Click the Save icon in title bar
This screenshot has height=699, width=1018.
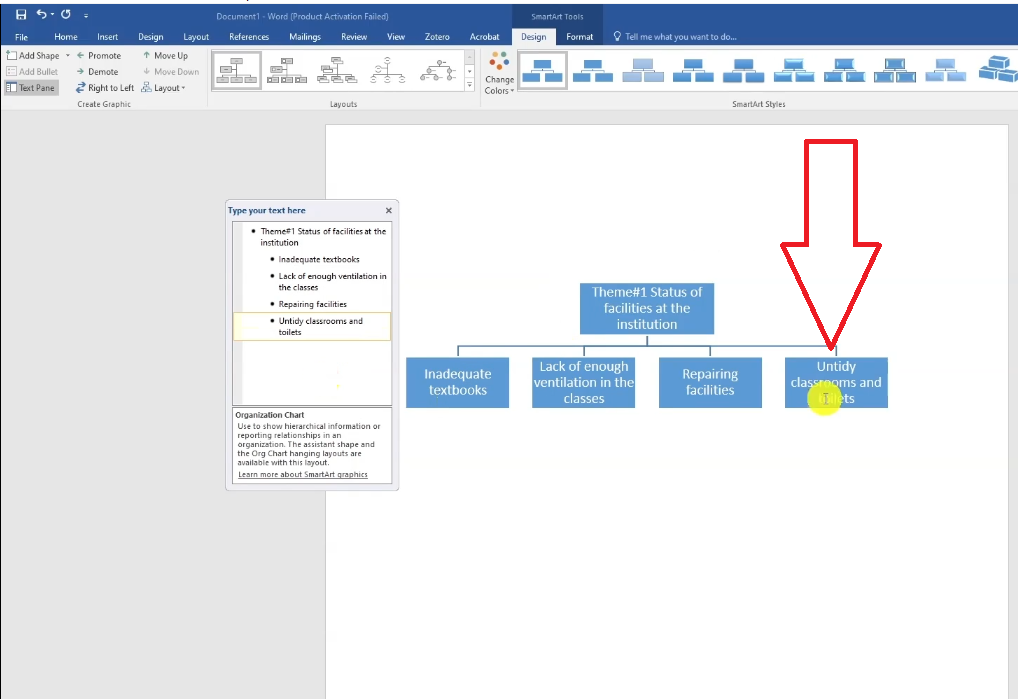[x=21, y=15]
